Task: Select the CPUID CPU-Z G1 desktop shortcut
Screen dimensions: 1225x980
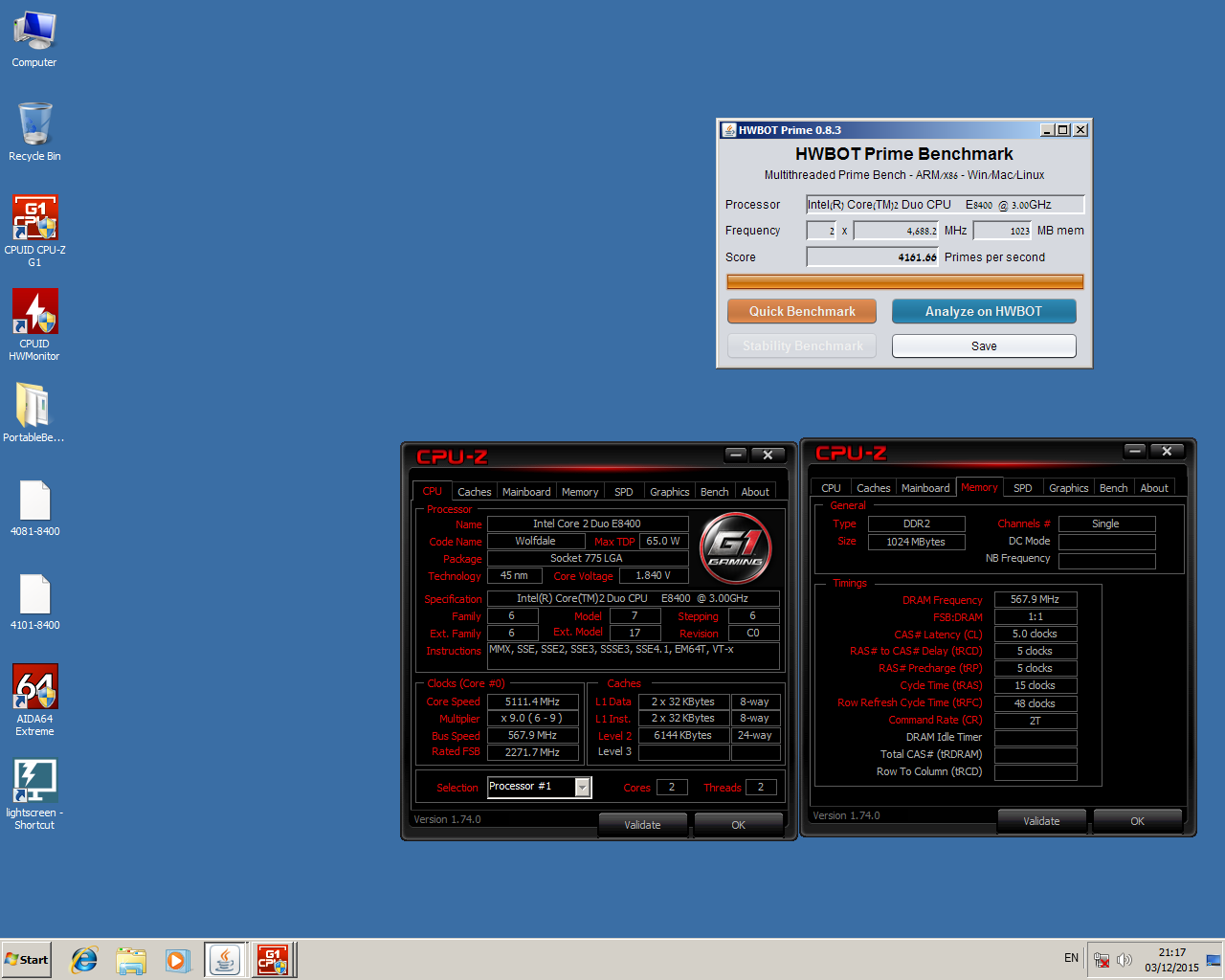Action: tap(34, 231)
